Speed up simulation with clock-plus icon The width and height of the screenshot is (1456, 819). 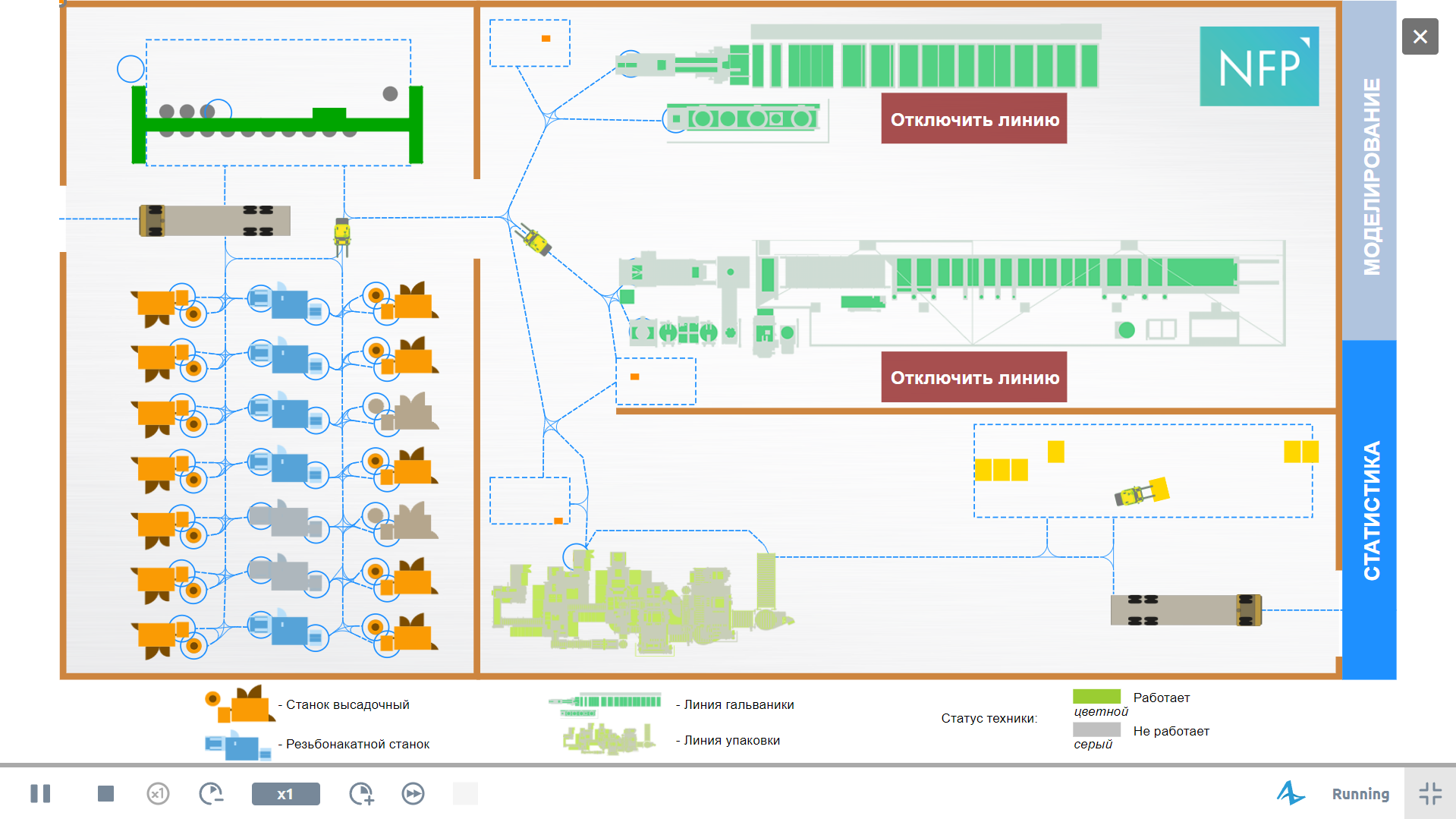click(361, 794)
